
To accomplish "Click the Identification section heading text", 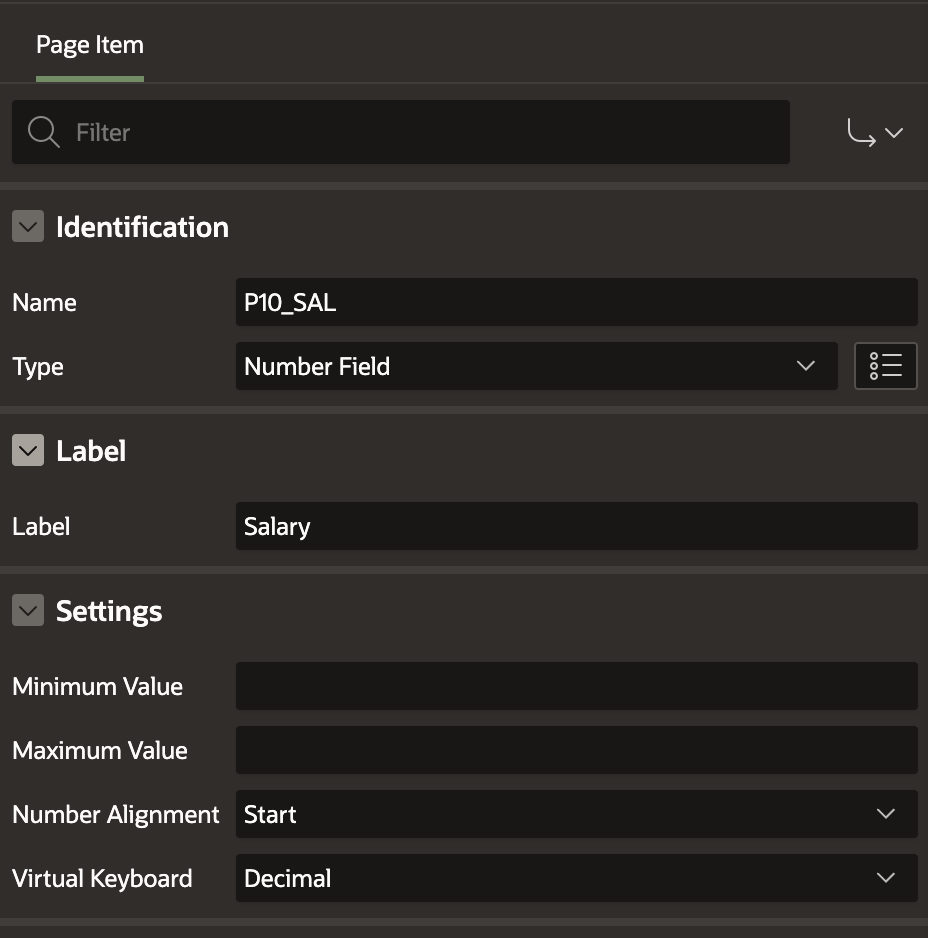I will 142,227.
